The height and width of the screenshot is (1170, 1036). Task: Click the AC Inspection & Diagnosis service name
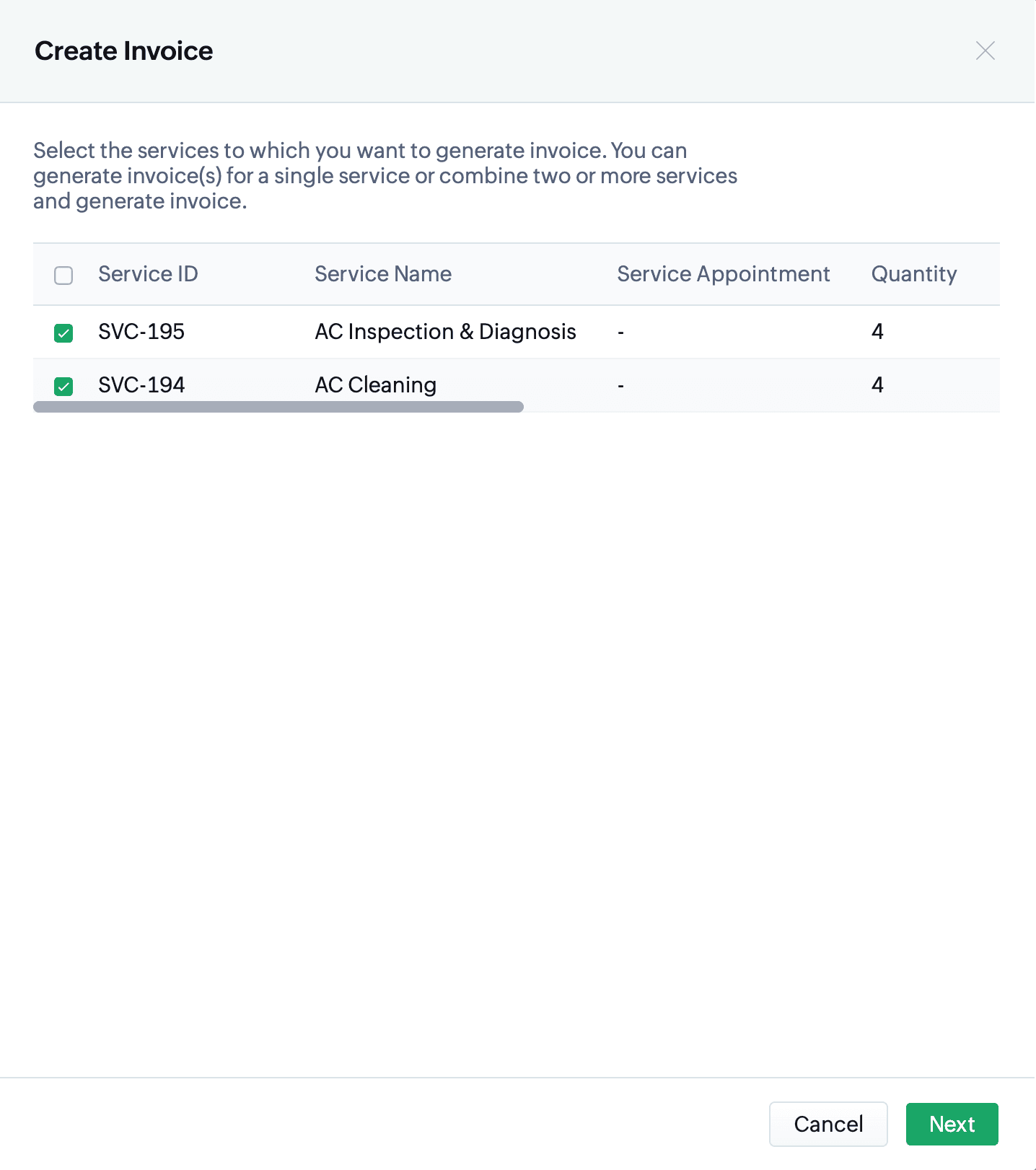(x=445, y=332)
